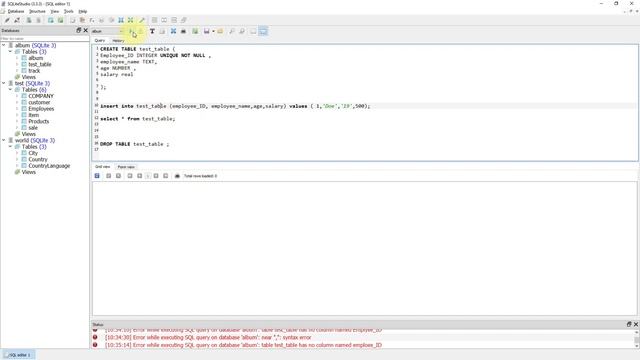Connect to database using the plug icon

click(7, 20)
